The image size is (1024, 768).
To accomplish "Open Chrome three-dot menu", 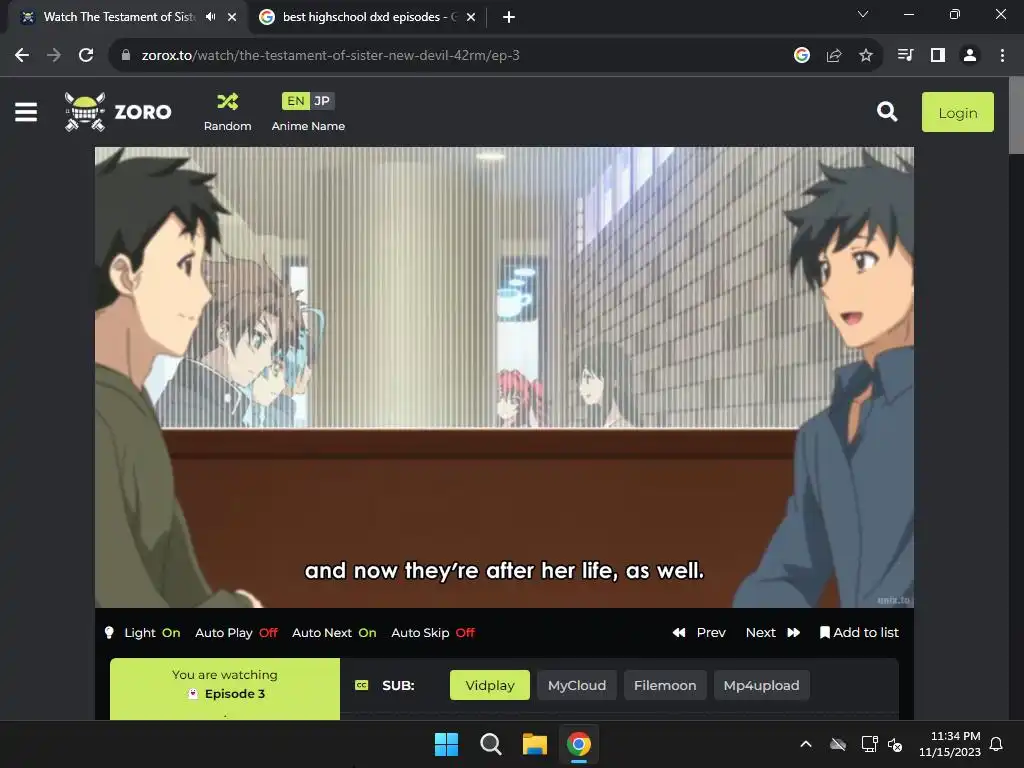I will pos(1002,56).
